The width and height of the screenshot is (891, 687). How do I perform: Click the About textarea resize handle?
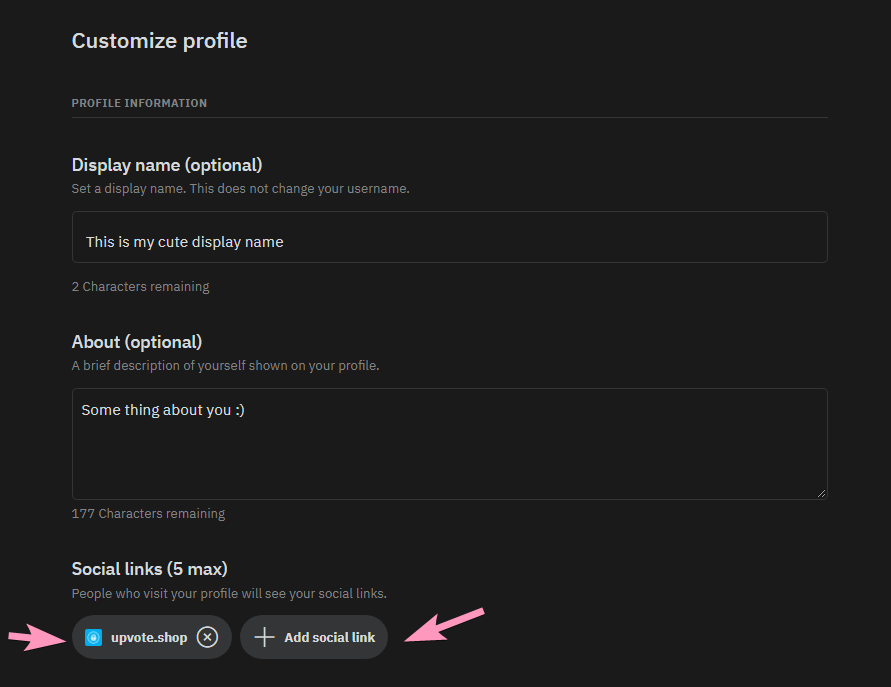coord(821,493)
